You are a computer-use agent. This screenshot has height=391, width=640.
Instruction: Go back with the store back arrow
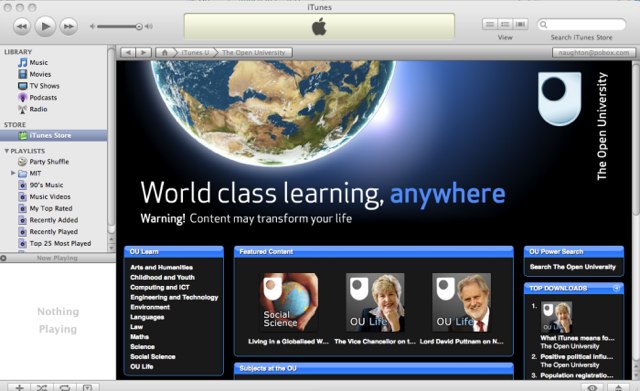click(x=128, y=53)
